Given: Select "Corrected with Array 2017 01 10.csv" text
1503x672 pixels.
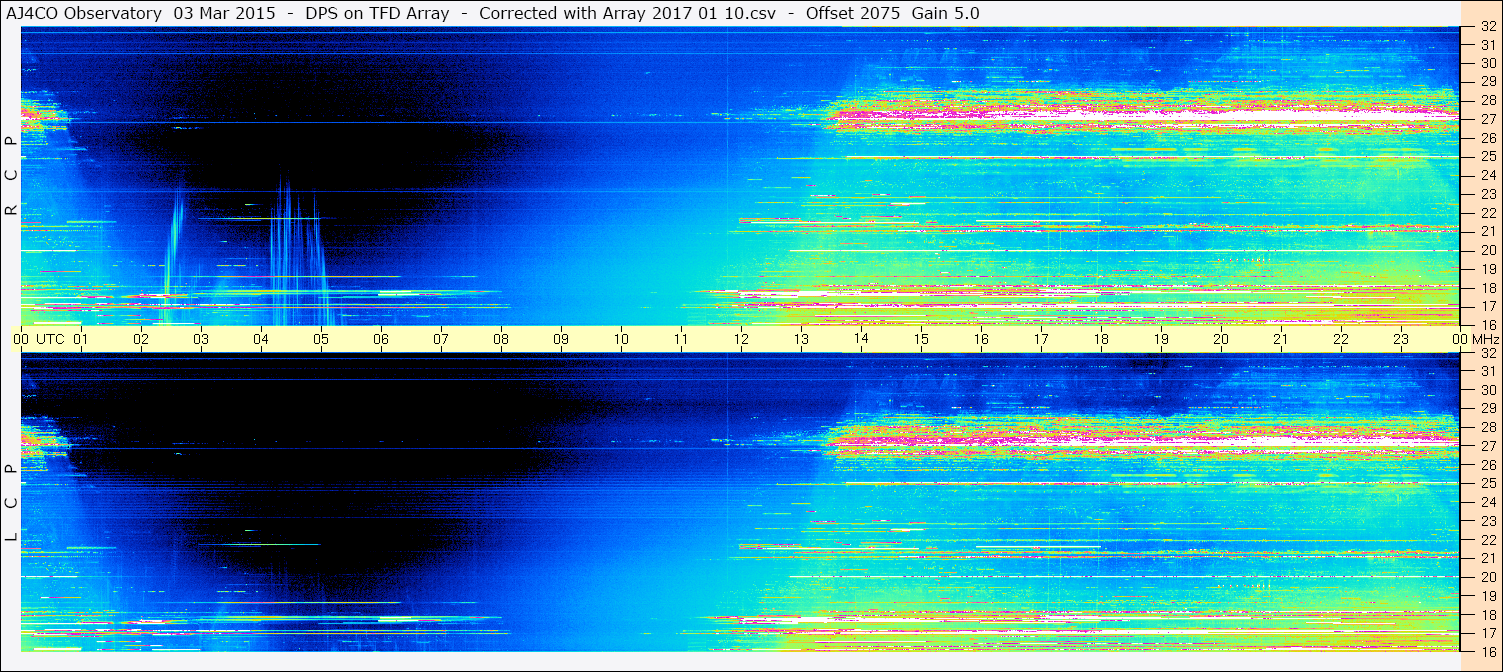Looking at the screenshot, I should [x=629, y=13].
